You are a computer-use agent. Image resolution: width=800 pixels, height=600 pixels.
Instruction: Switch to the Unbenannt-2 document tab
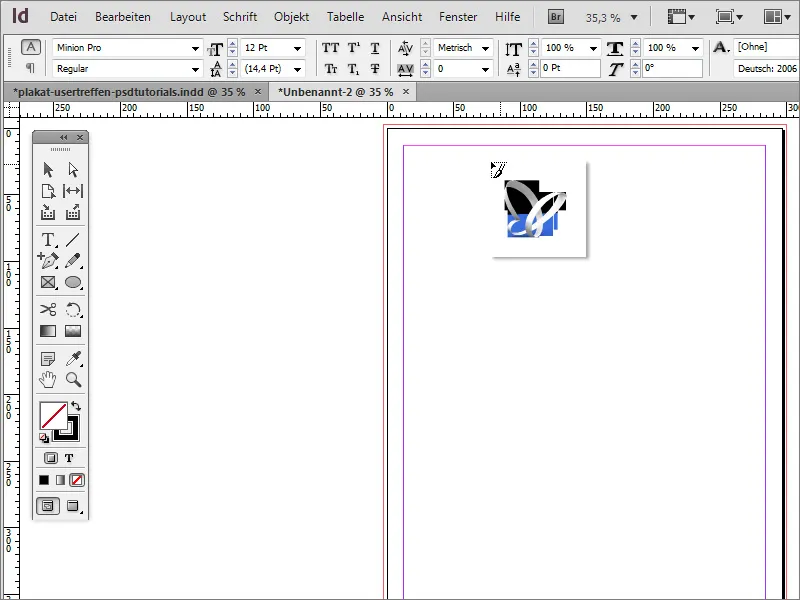pyautogui.click(x=335, y=89)
